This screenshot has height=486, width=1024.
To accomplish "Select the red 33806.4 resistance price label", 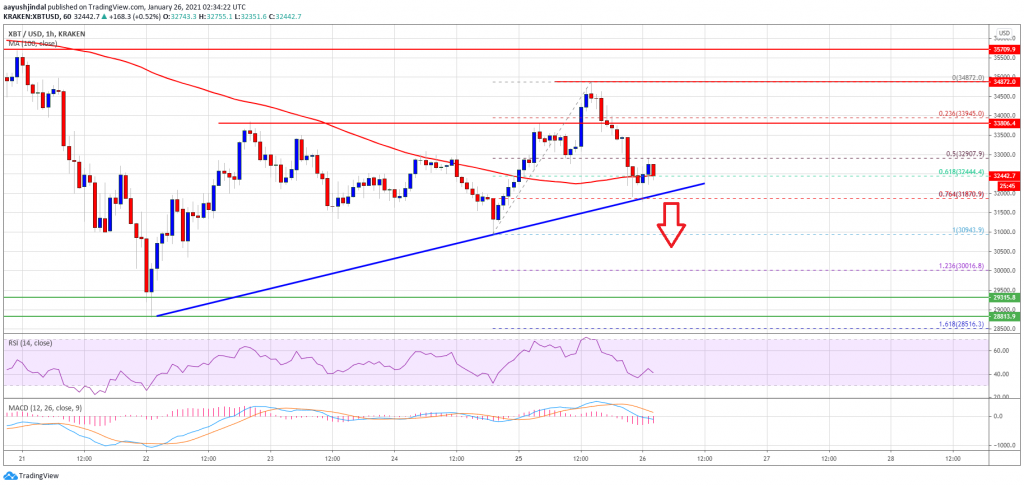I will (x=1004, y=123).
